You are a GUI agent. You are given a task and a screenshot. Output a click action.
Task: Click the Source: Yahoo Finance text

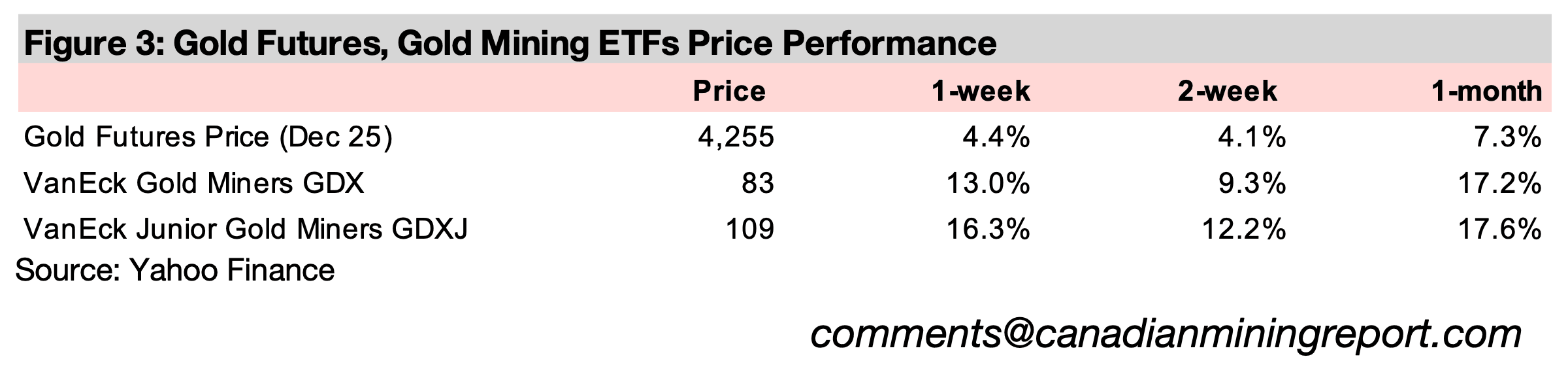pos(175,270)
